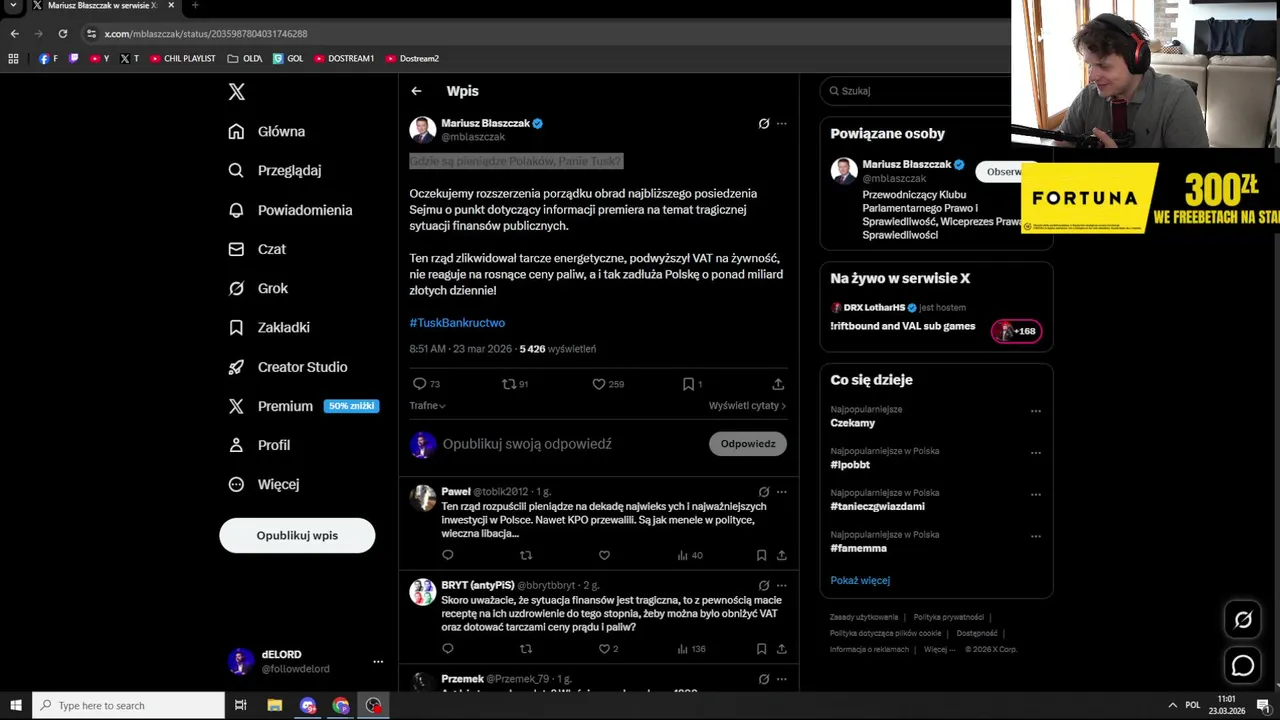Open #TuskBankructwo hashtag
The width and height of the screenshot is (1280, 720).
[x=457, y=323]
